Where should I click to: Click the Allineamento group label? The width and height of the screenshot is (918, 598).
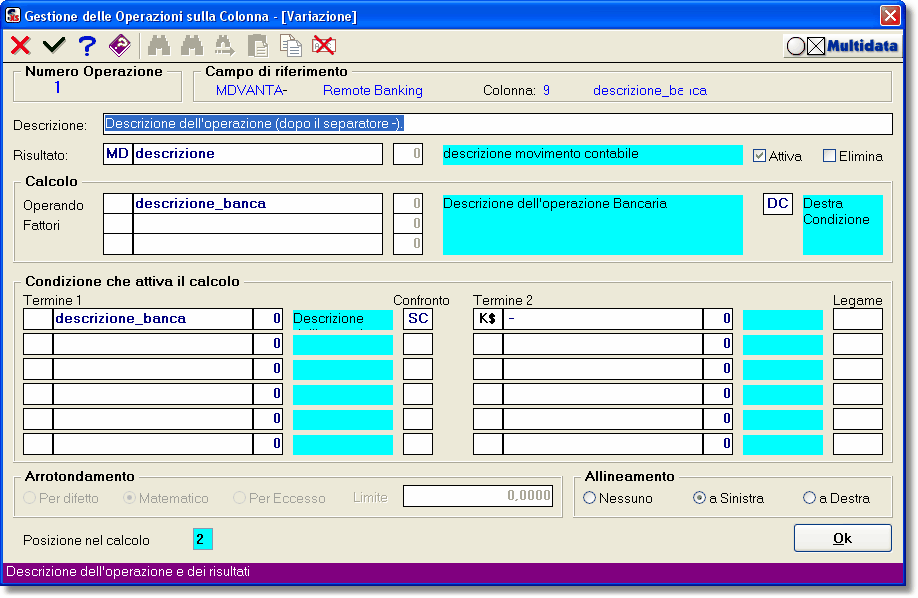click(x=629, y=476)
